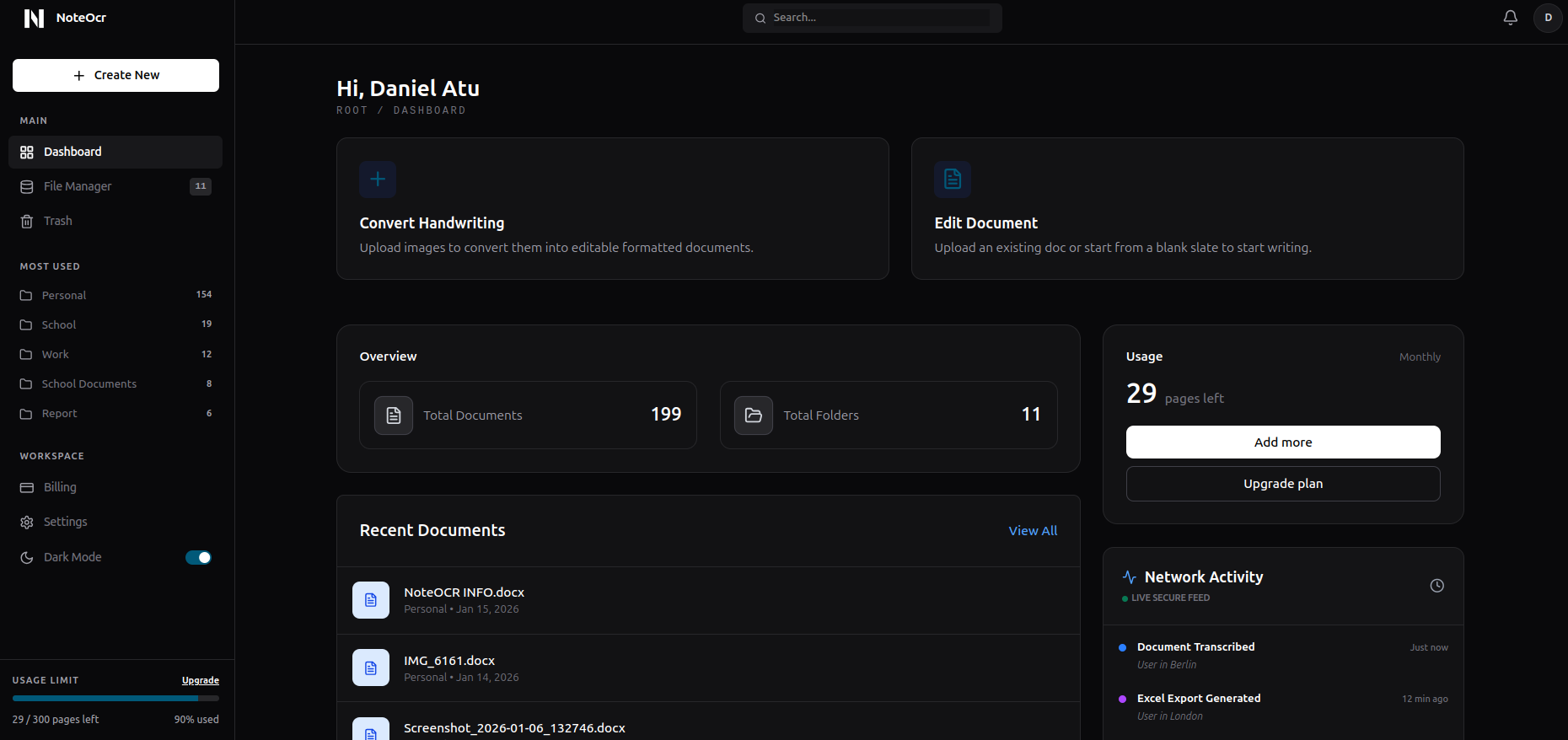Click the Trash bin icon
The image size is (1568, 740).
27,222
